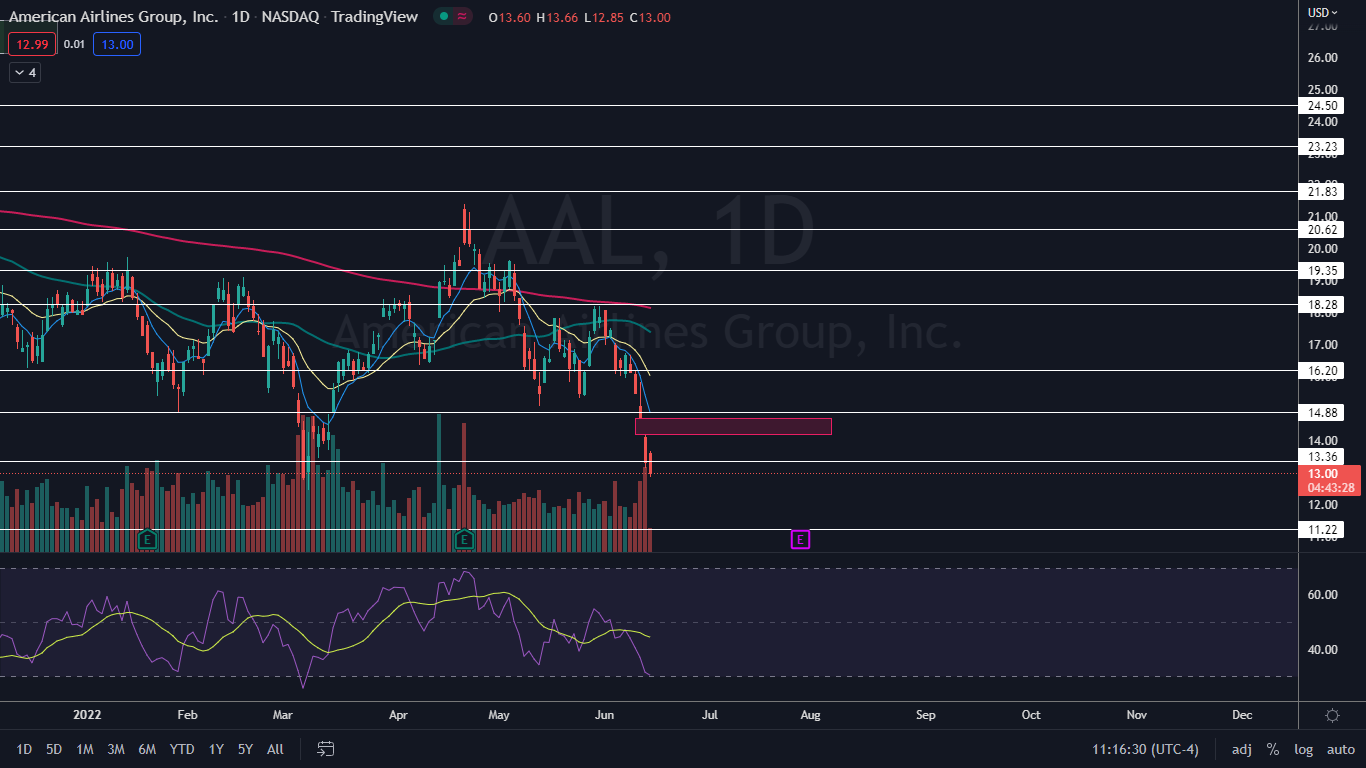1366x768 pixels.
Task: Click the Sep label on time axis
Action: [x=926, y=715]
